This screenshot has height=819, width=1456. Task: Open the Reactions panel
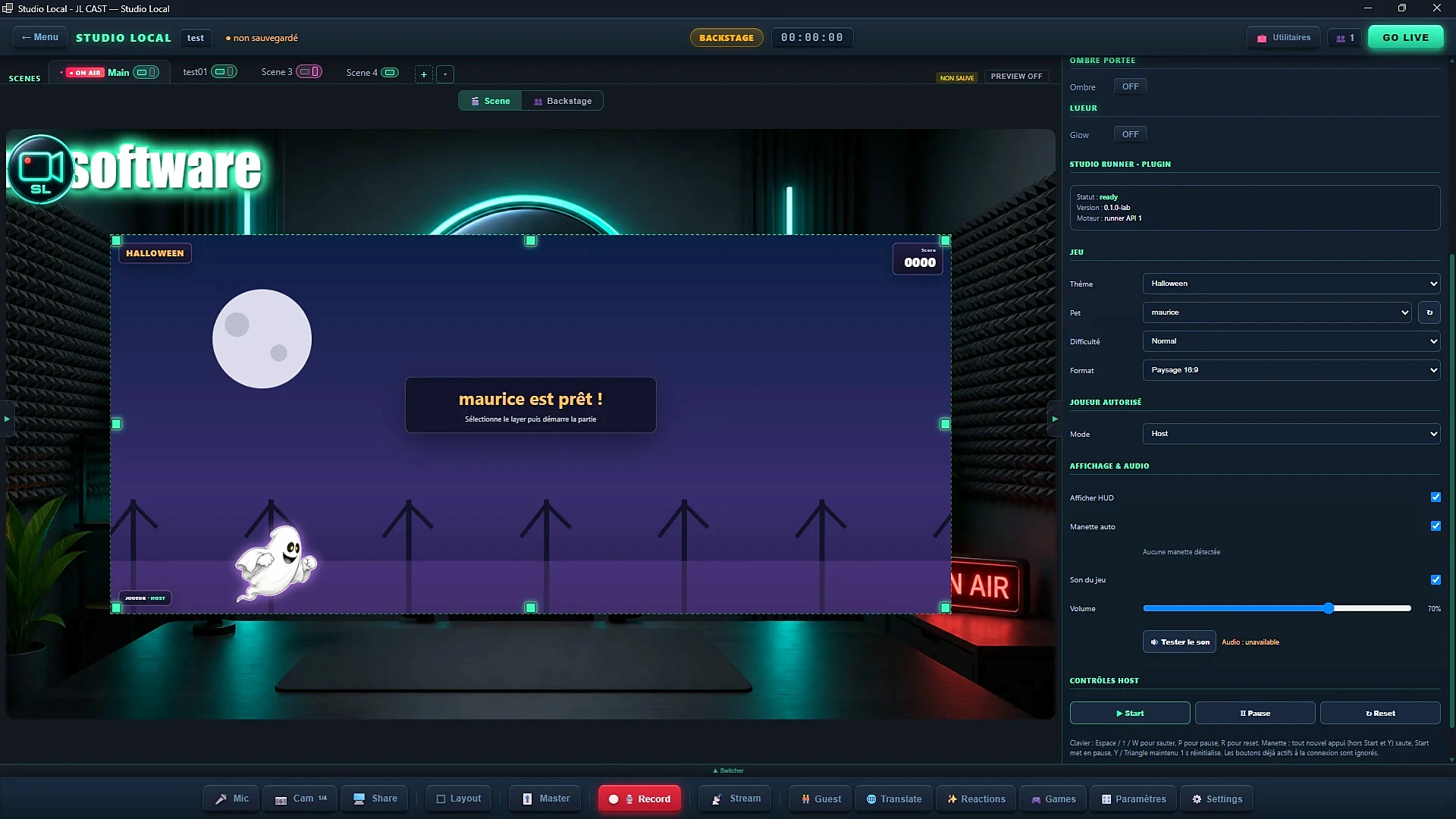[x=976, y=799]
